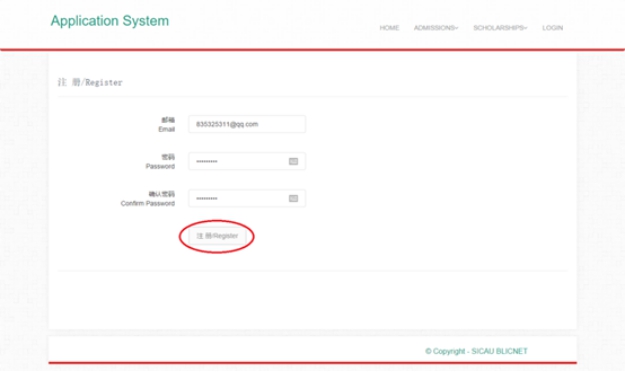Click the Application System logo title

coord(110,21)
